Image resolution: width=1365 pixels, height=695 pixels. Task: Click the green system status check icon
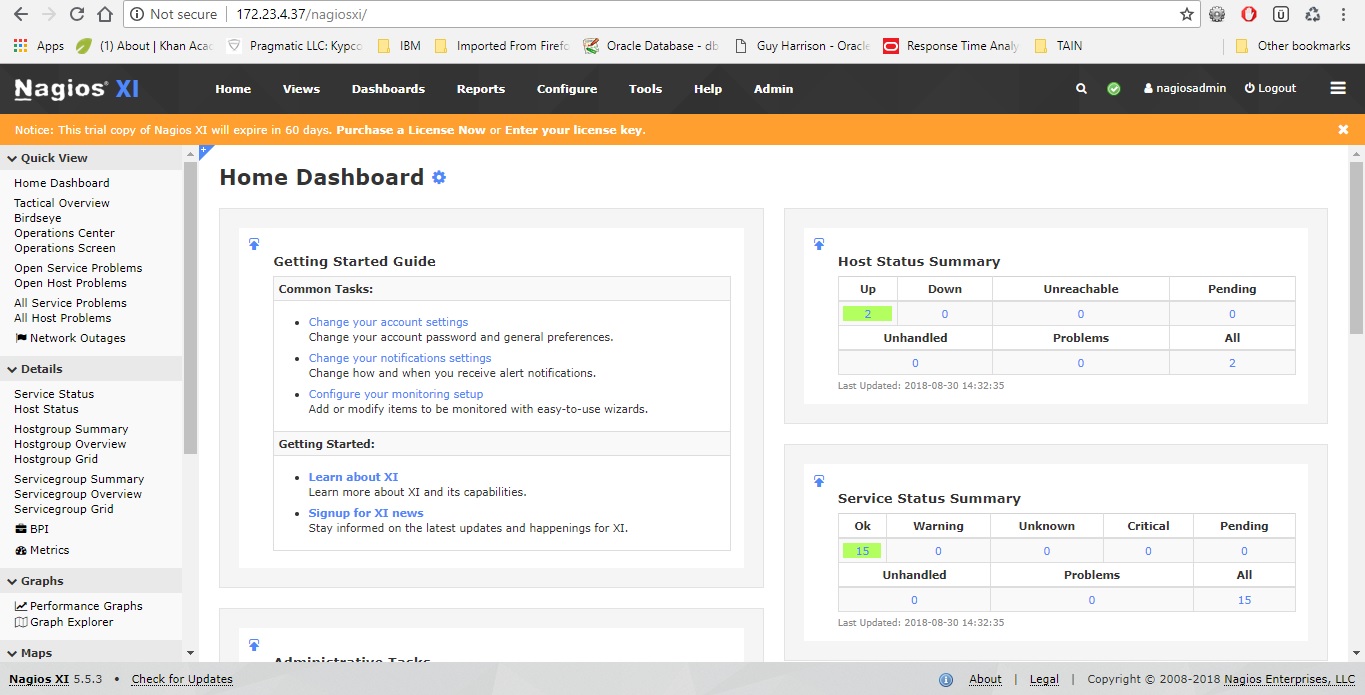pos(1114,89)
